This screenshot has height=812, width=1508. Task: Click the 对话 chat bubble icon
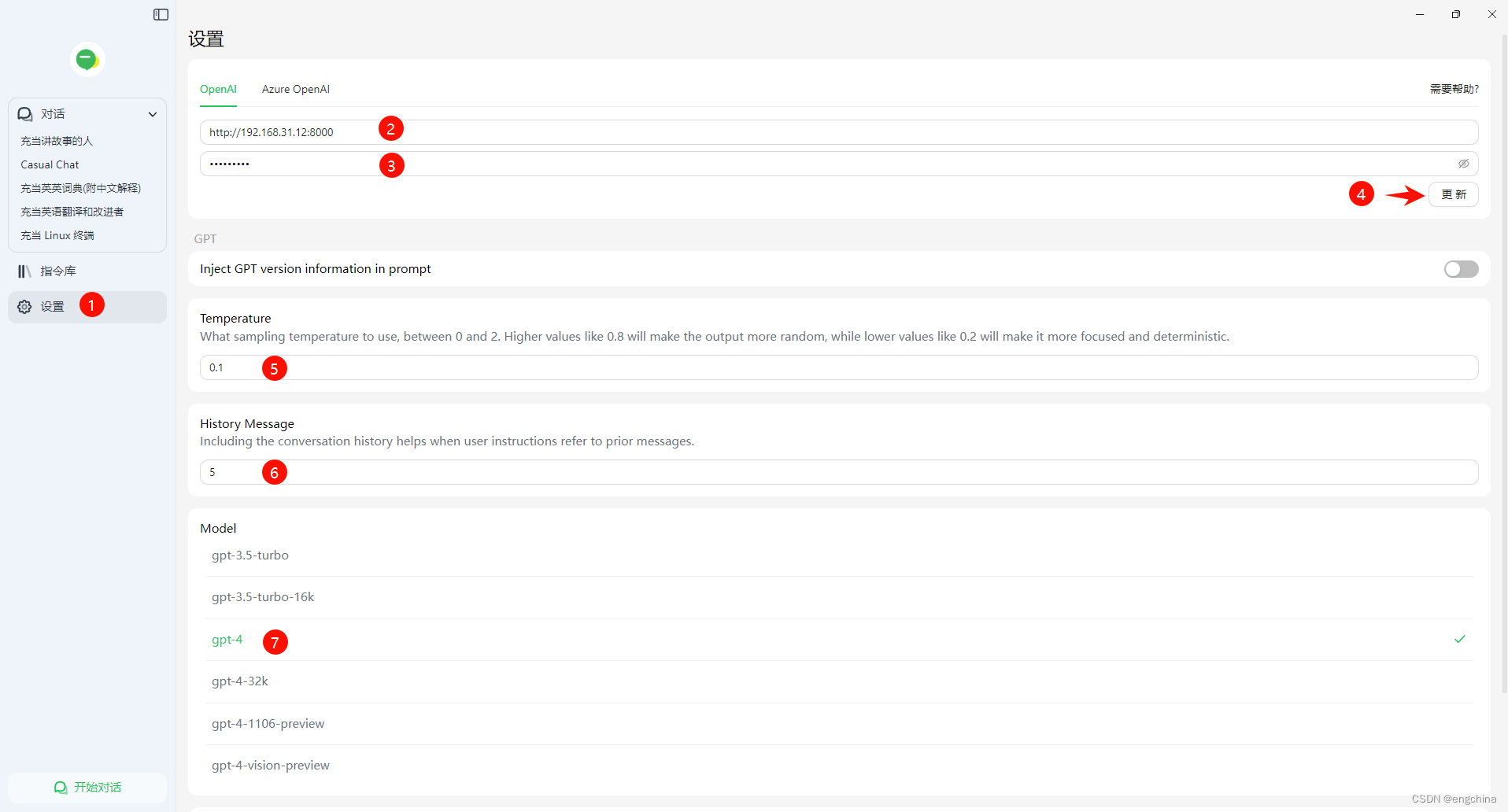(25, 114)
